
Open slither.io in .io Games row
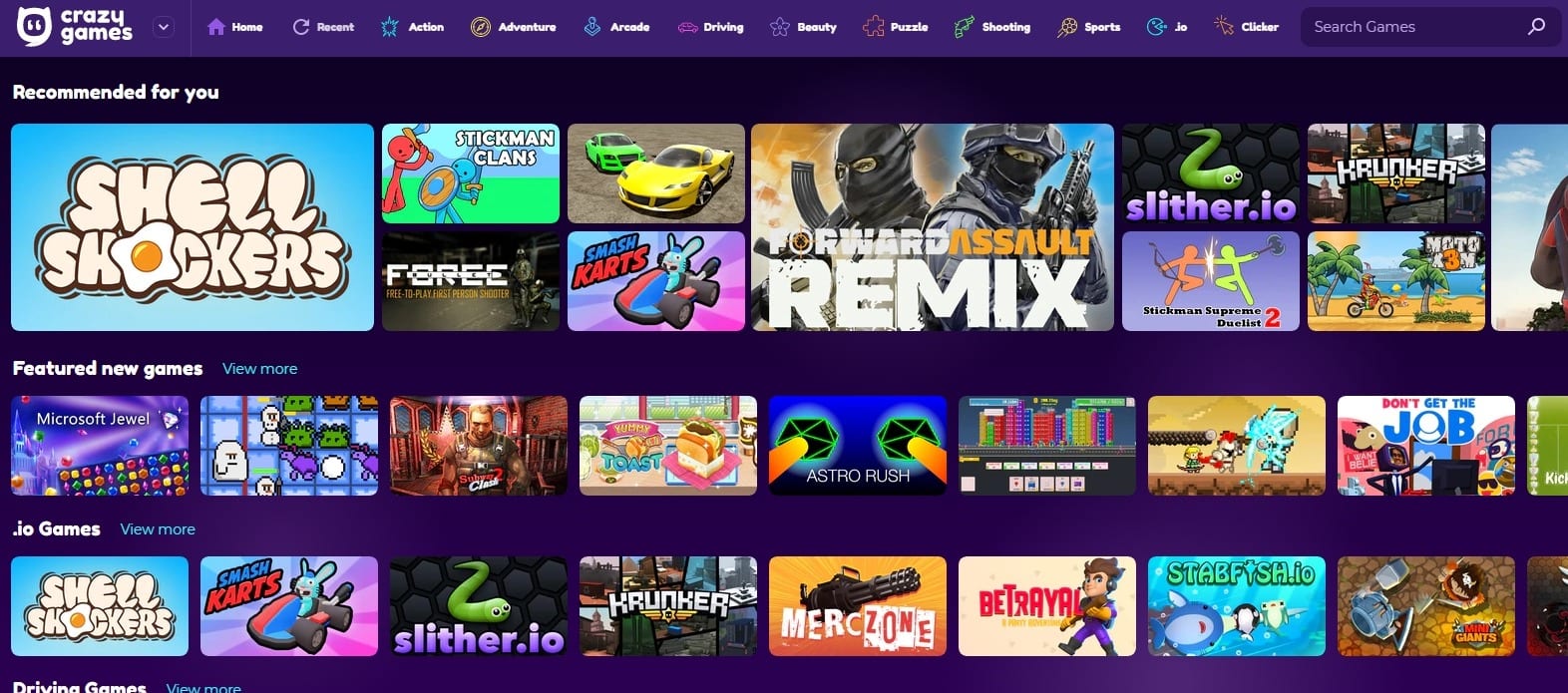click(x=479, y=606)
